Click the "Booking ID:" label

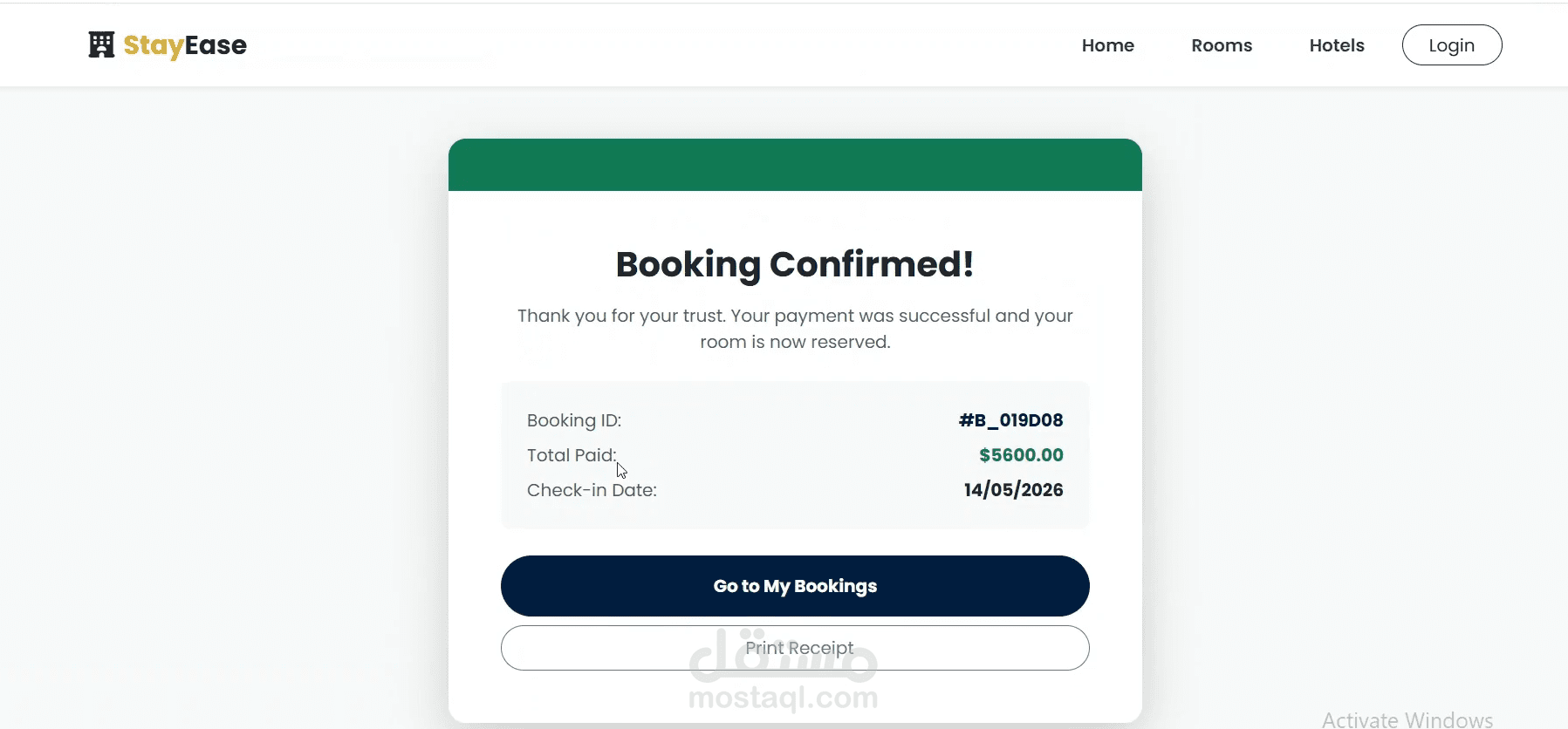(574, 420)
